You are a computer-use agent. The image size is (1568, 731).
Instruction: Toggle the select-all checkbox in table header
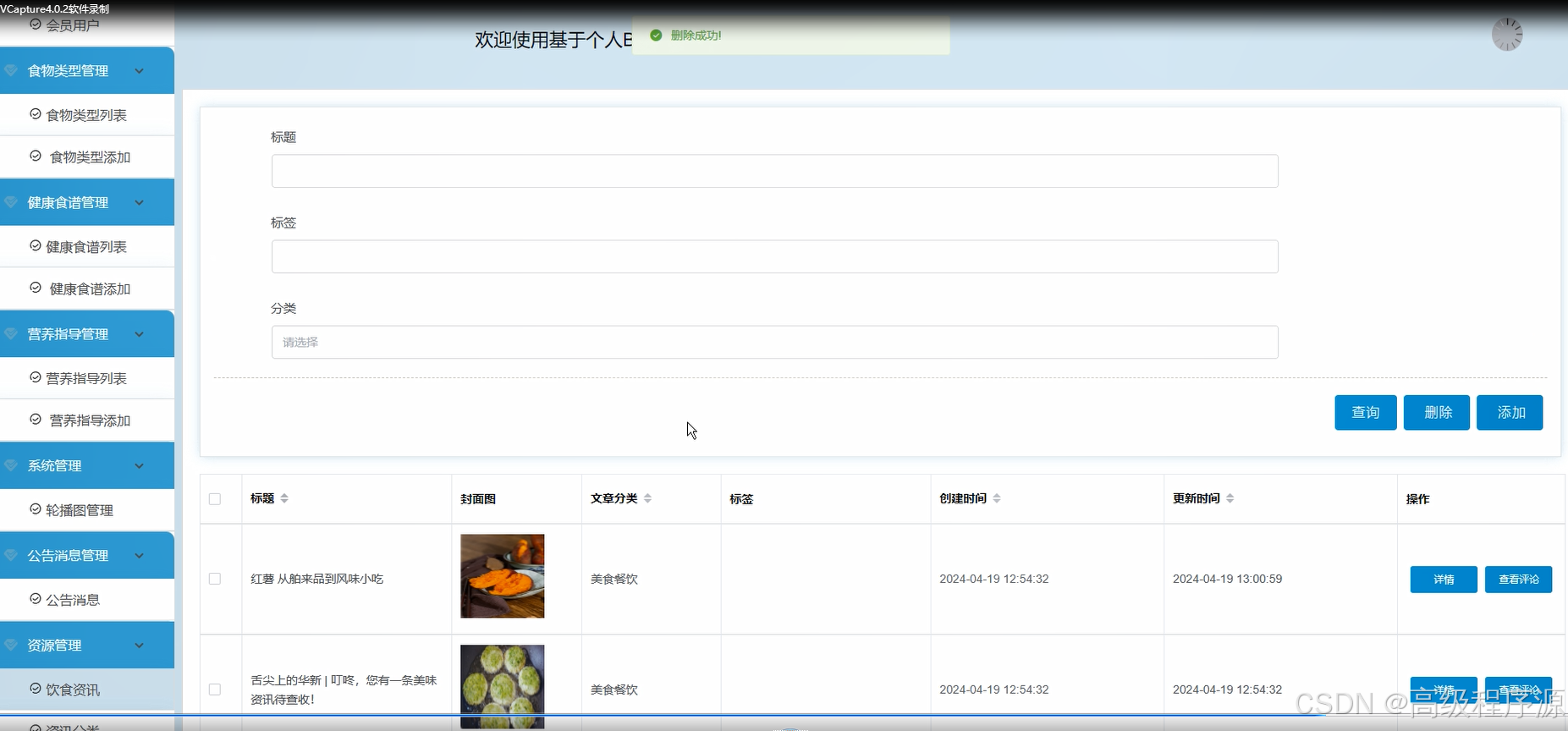tap(215, 499)
